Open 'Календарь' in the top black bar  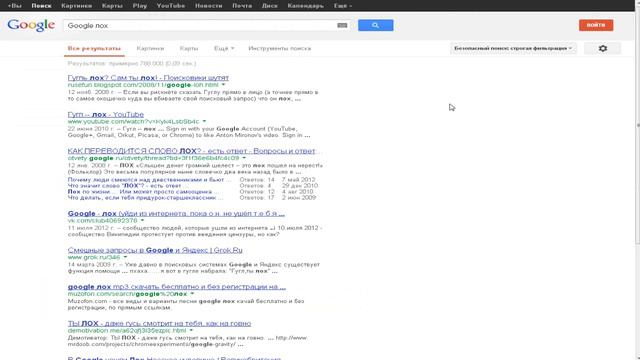(x=305, y=6)
